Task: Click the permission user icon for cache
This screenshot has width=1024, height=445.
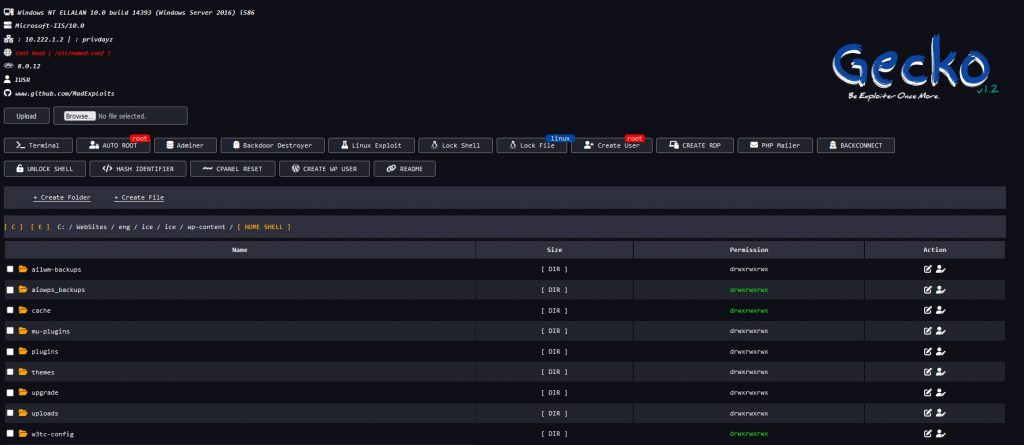Action: (941, 310)
